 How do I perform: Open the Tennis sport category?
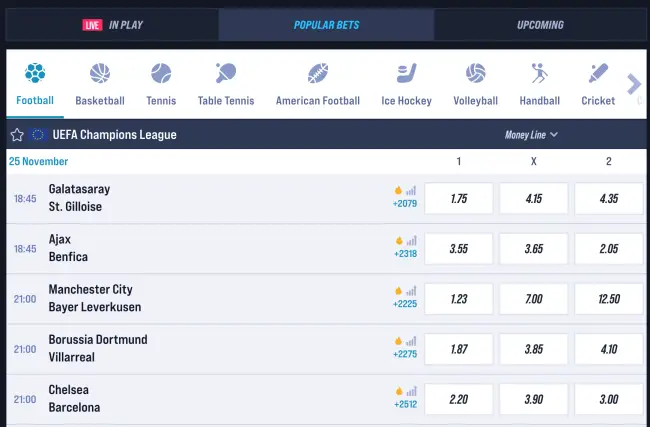click(x=161, y=74)
